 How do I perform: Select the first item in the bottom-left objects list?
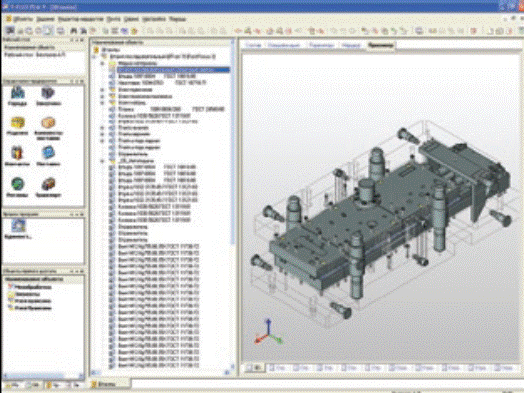tap(29, 287)
